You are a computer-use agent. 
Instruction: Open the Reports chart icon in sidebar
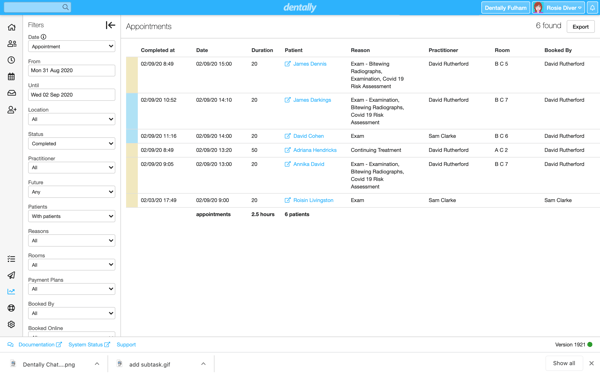tap(11, 292)
